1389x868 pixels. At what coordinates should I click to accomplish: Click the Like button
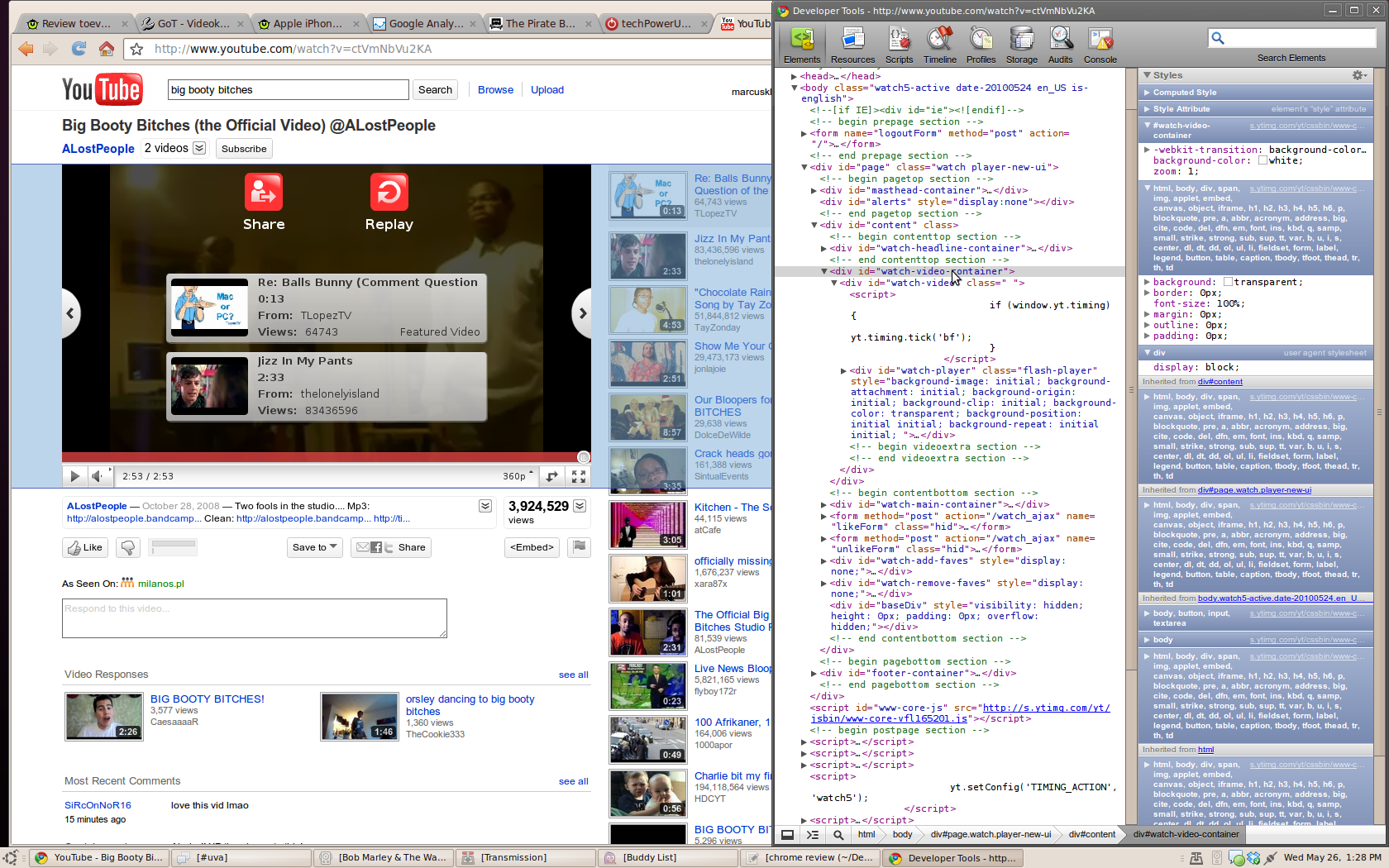tap(85, 547)
